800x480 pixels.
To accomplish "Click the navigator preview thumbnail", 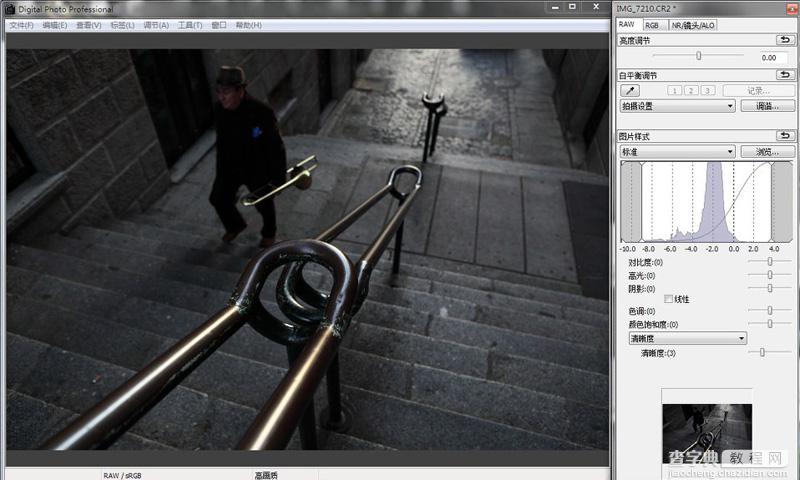I will point(707,434).
